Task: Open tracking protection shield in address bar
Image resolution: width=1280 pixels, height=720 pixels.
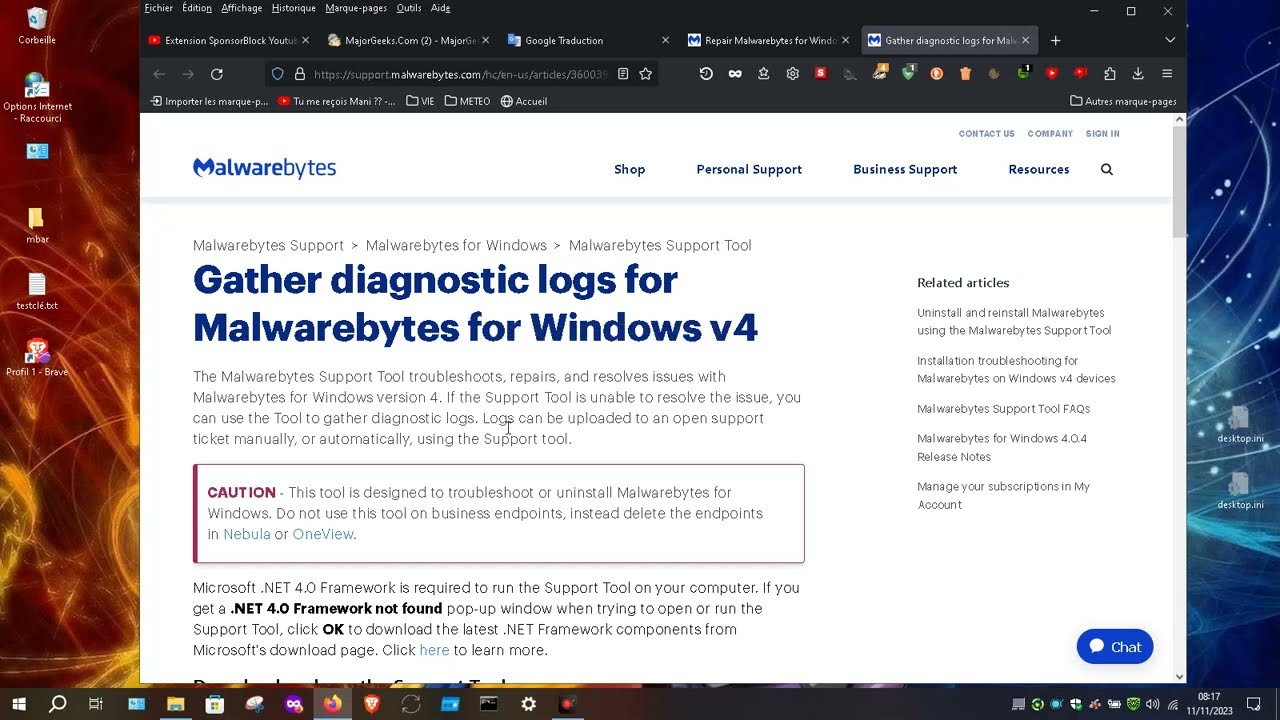Action: coord(278,74)
